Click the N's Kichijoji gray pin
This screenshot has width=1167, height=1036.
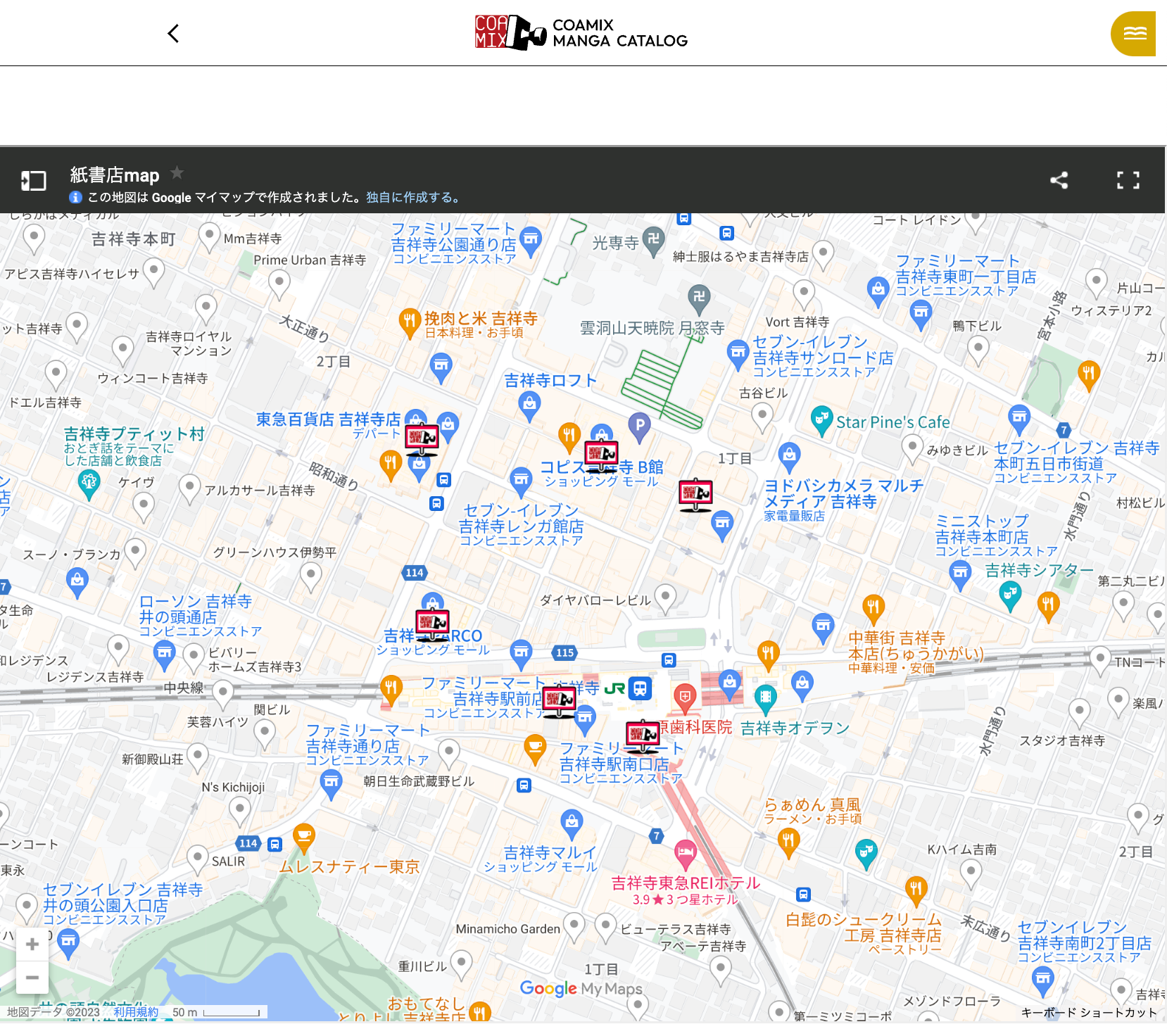240,814
